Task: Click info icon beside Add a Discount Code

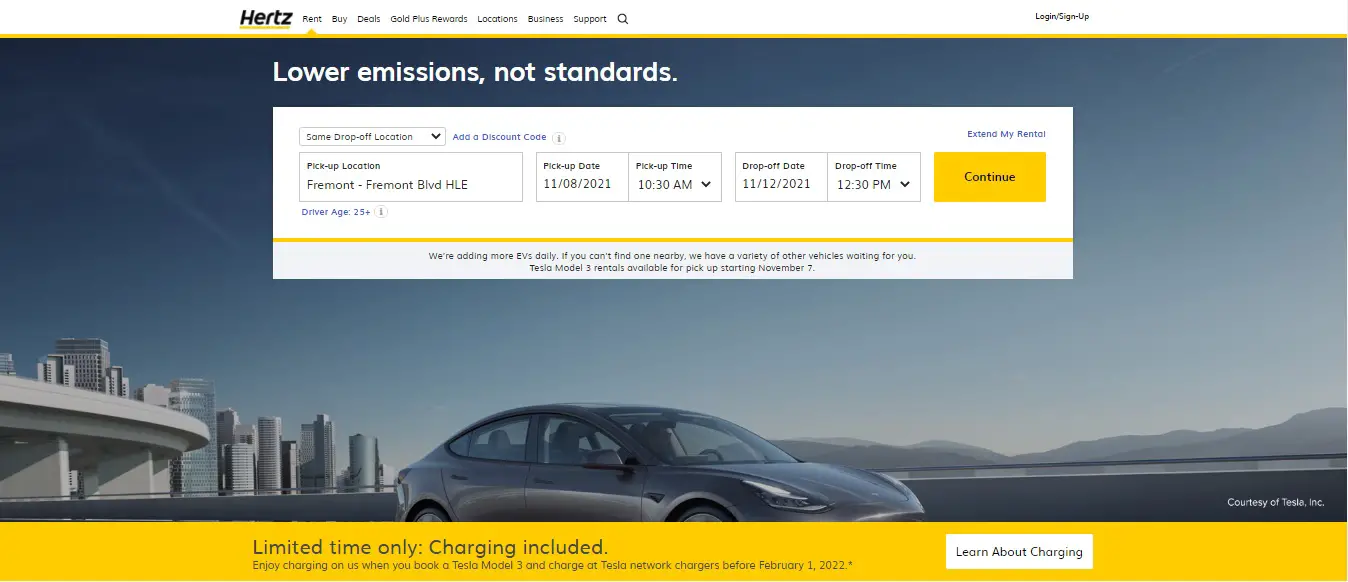Action: 559,138
